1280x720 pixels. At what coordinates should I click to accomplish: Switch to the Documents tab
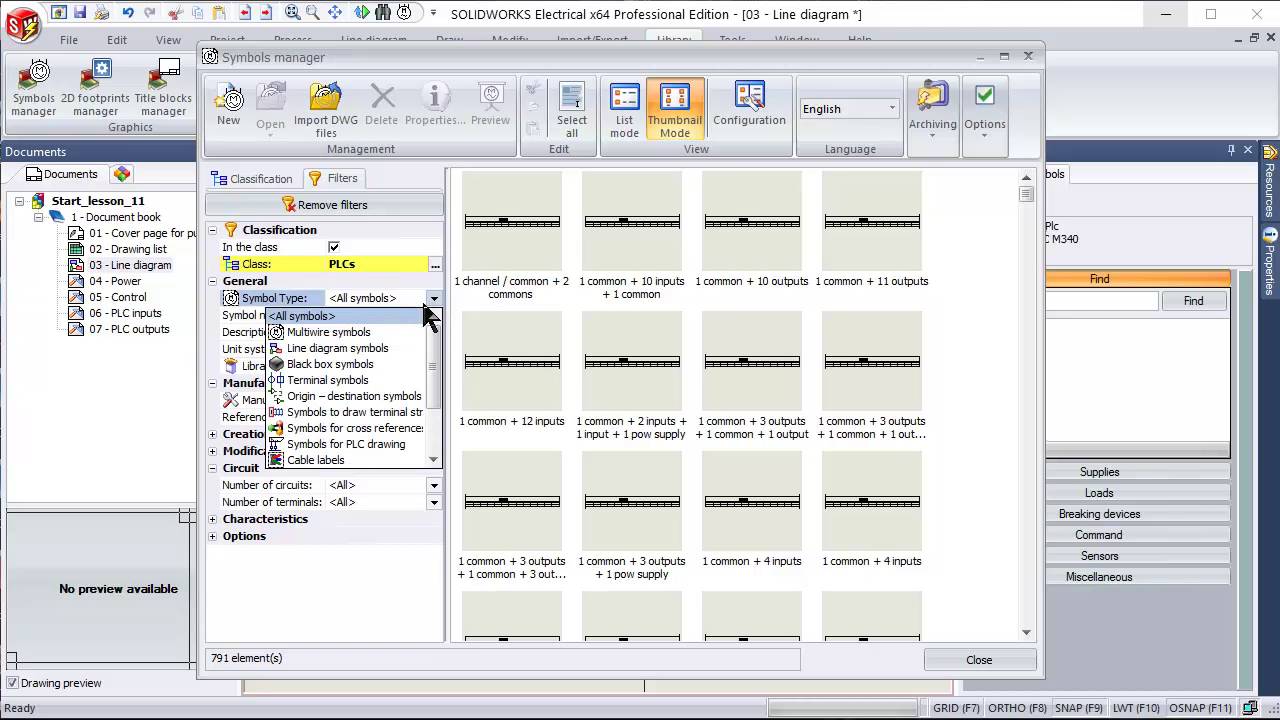click(62, 174)
